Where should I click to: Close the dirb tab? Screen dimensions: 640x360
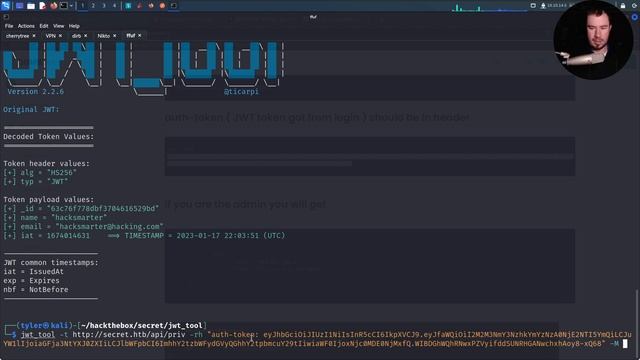point(86,36)
